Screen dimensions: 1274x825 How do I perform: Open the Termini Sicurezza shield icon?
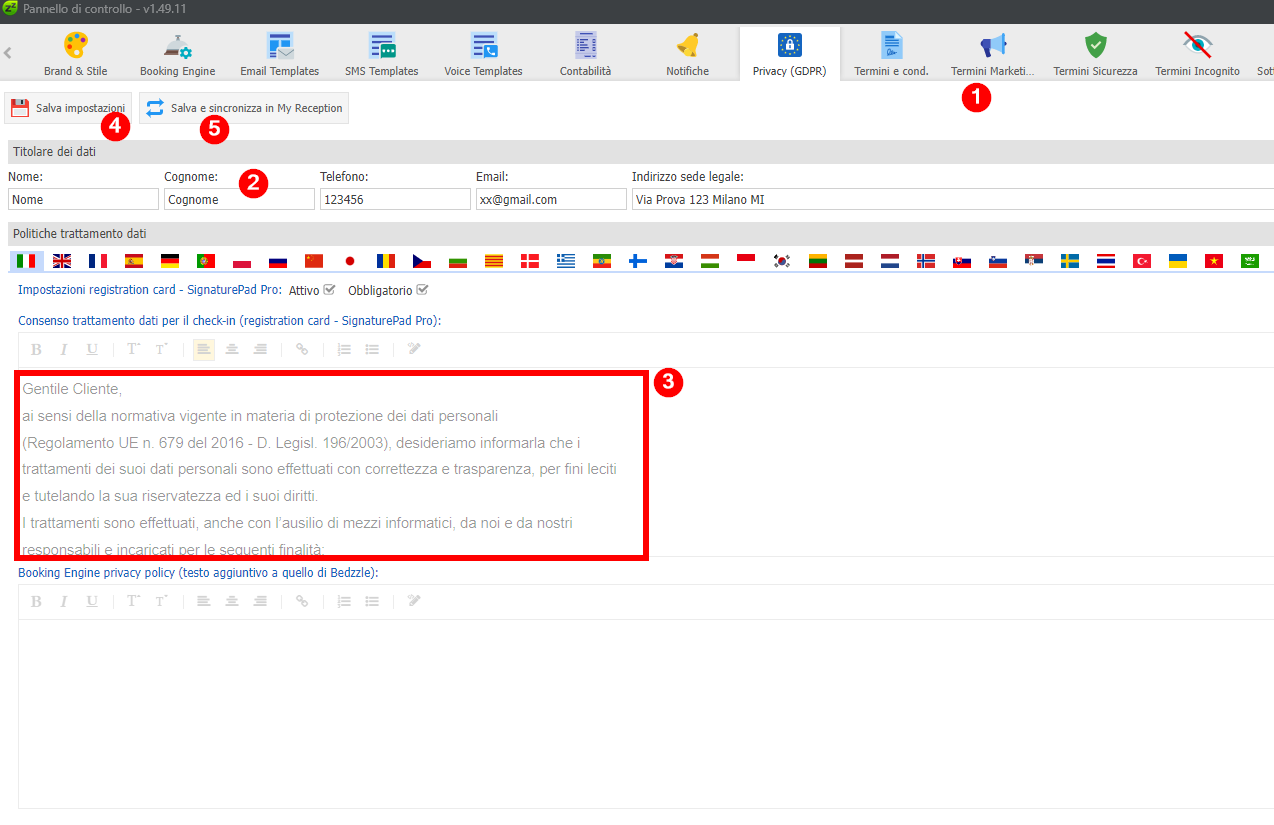[1096, 46]
